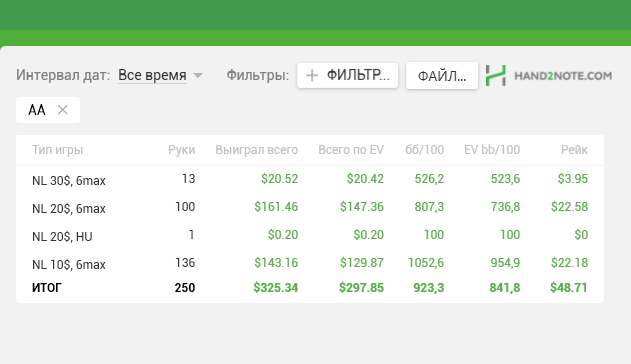631x364 pixels.
Task: Sort by Тип игры column header
Action: point(58,150)
